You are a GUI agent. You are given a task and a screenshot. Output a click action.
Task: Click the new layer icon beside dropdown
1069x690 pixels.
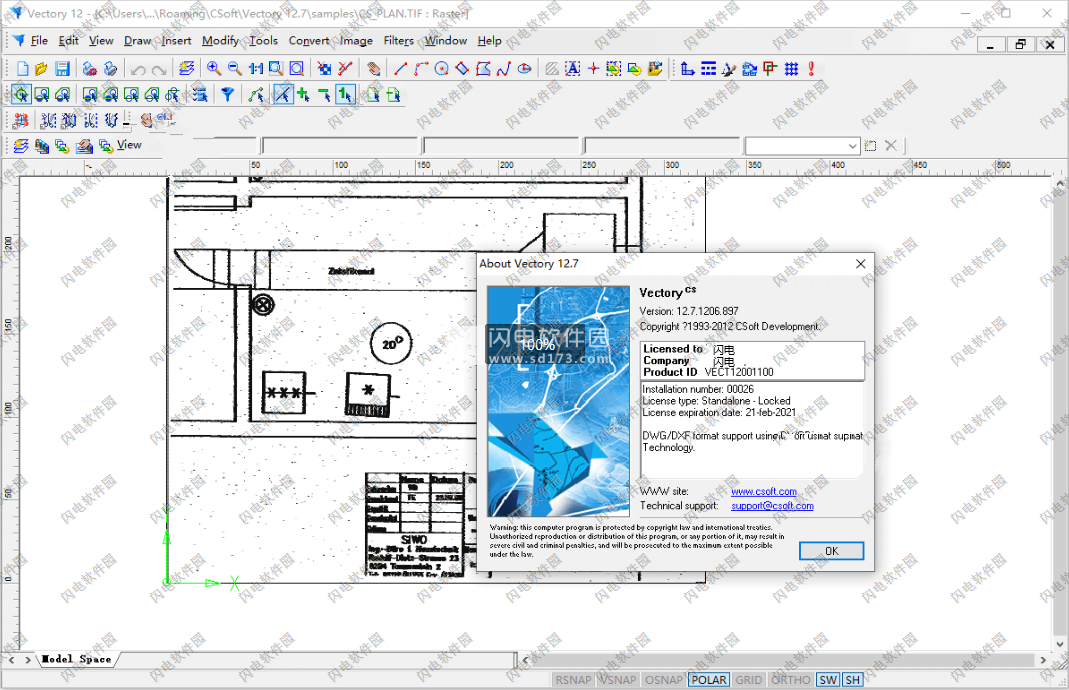870,145
